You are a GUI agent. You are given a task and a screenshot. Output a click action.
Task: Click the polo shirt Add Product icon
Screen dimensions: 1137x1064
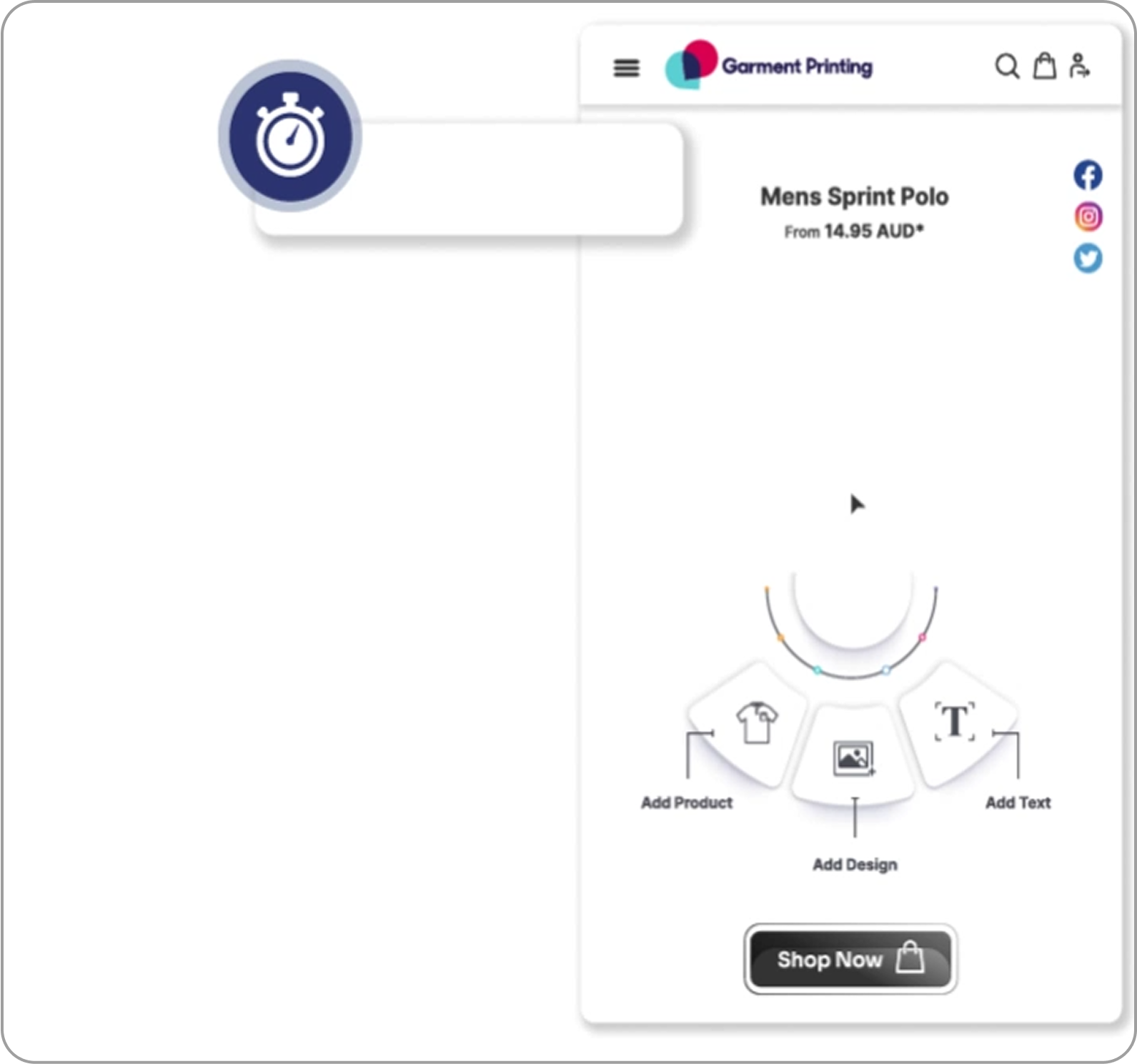click(756, 723)
